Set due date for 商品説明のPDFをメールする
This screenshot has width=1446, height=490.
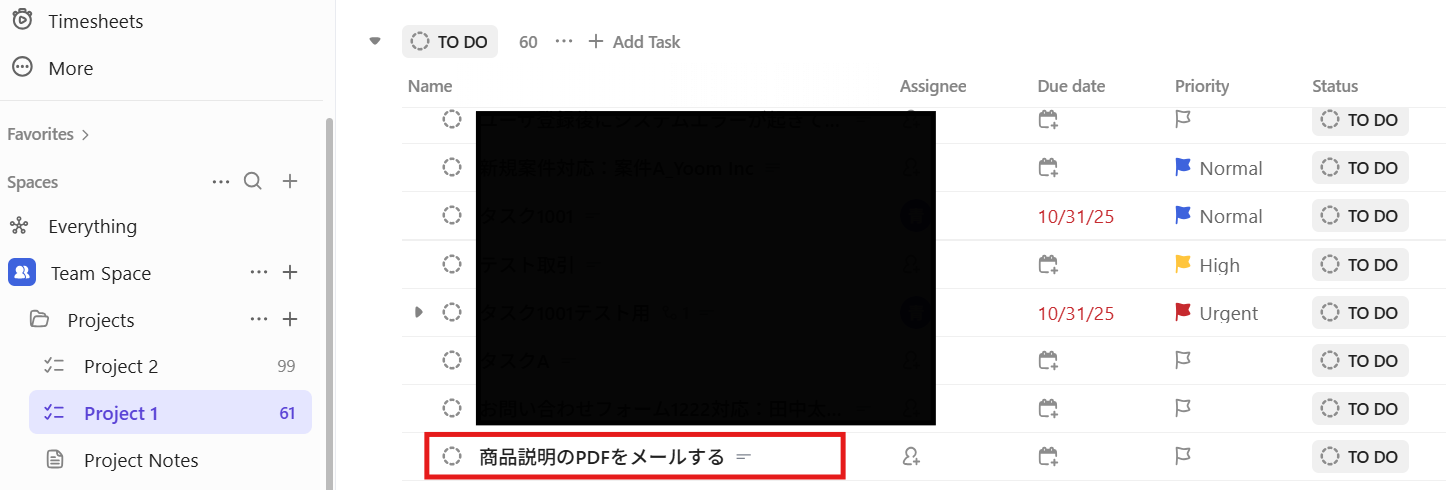tap(1048, 457)
